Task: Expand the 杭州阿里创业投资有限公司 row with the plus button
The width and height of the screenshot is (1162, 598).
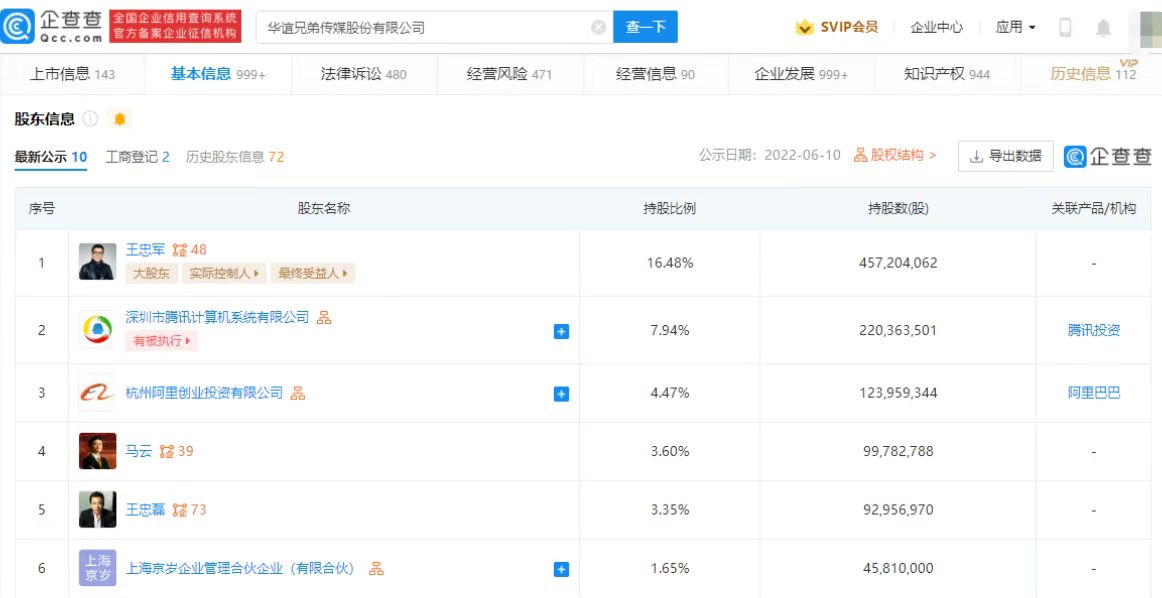Action: coord(562,394)
